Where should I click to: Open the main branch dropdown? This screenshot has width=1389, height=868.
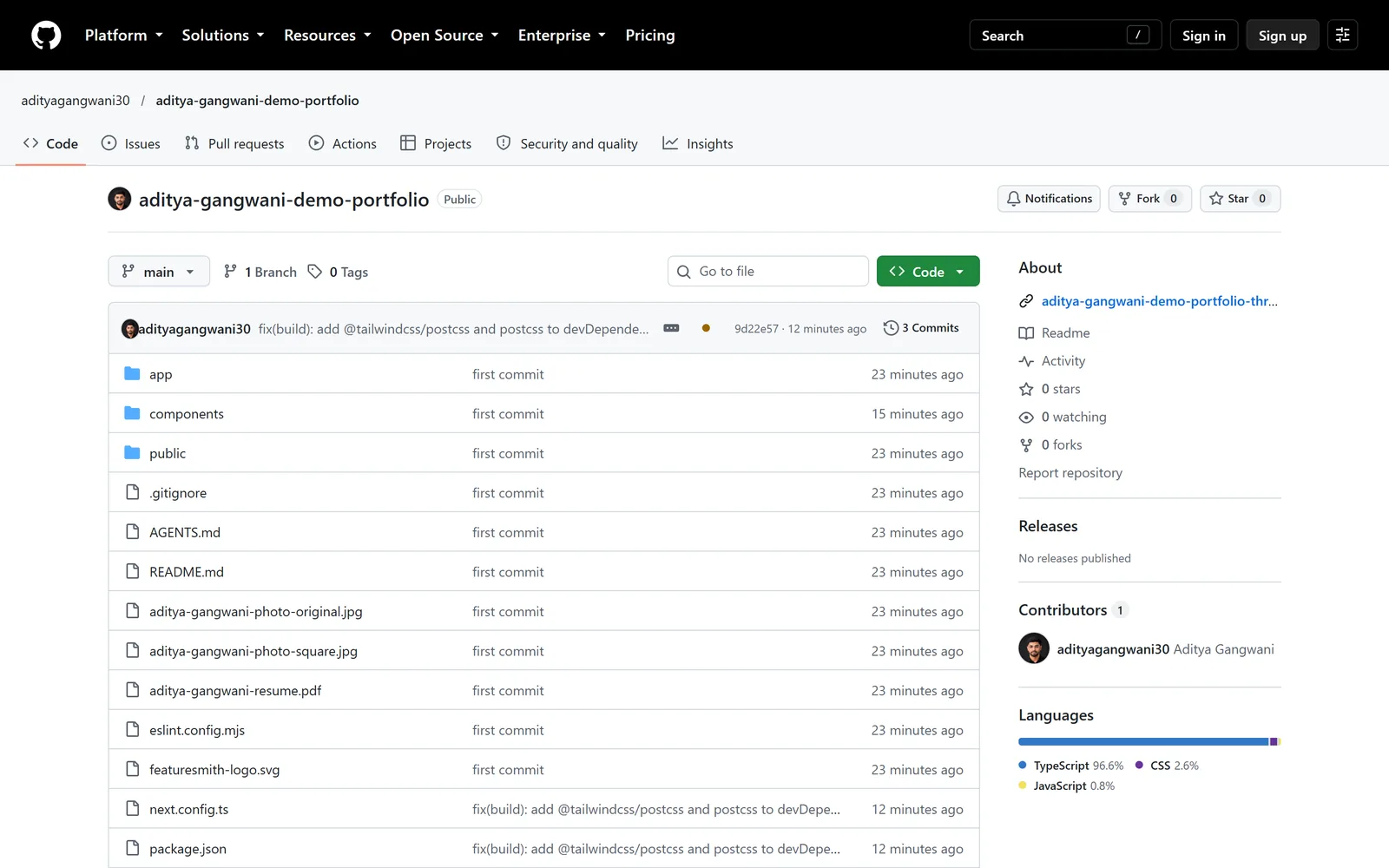coord(159,271)
